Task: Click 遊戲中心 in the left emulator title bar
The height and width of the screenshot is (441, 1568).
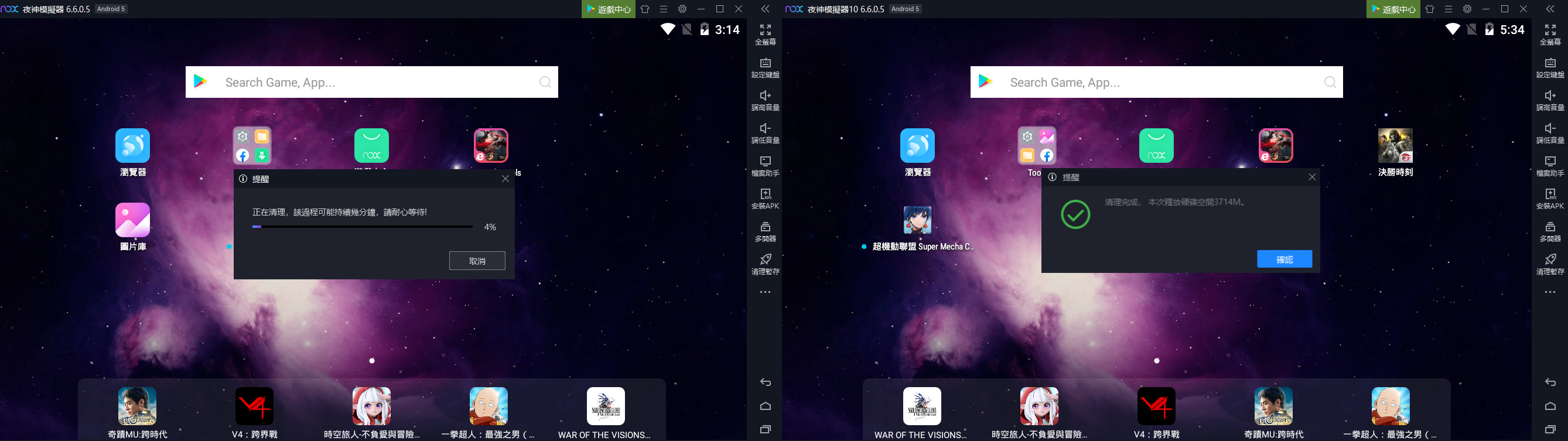Action: click(608, 9)
